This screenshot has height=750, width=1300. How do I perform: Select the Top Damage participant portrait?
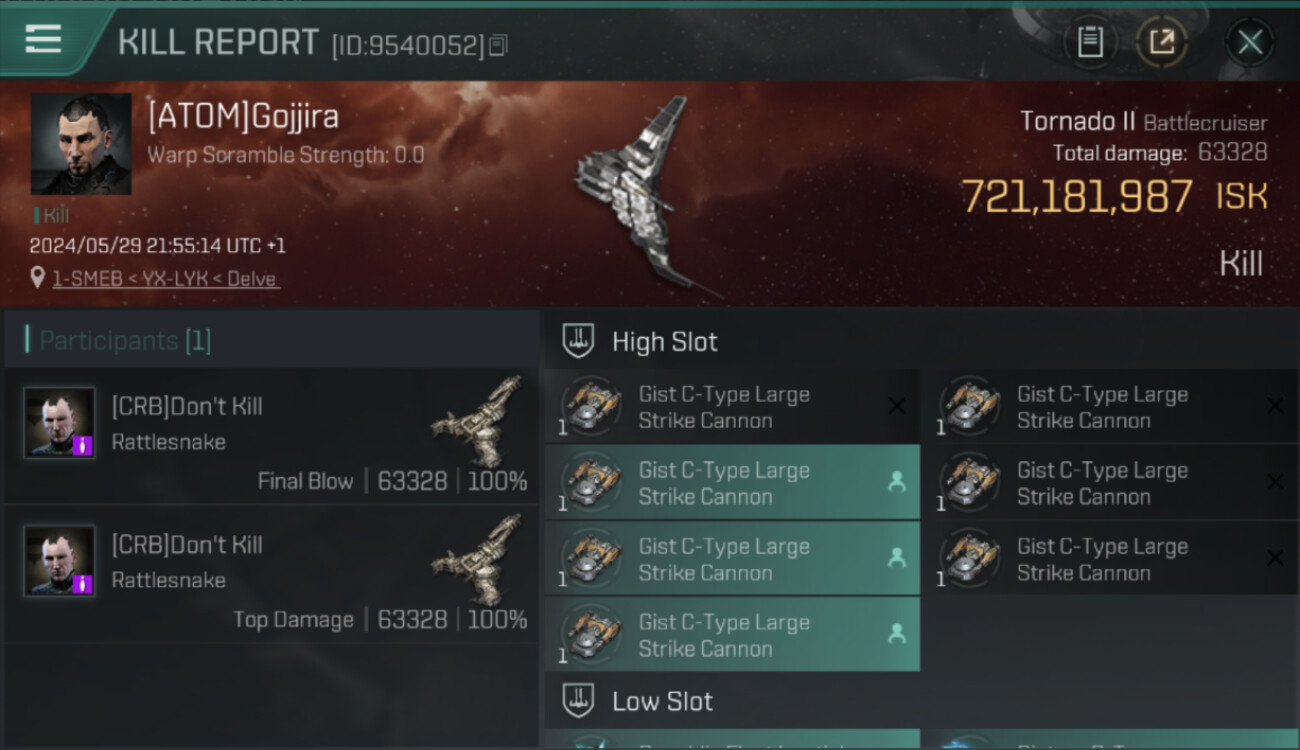click(x=60, y=561)
